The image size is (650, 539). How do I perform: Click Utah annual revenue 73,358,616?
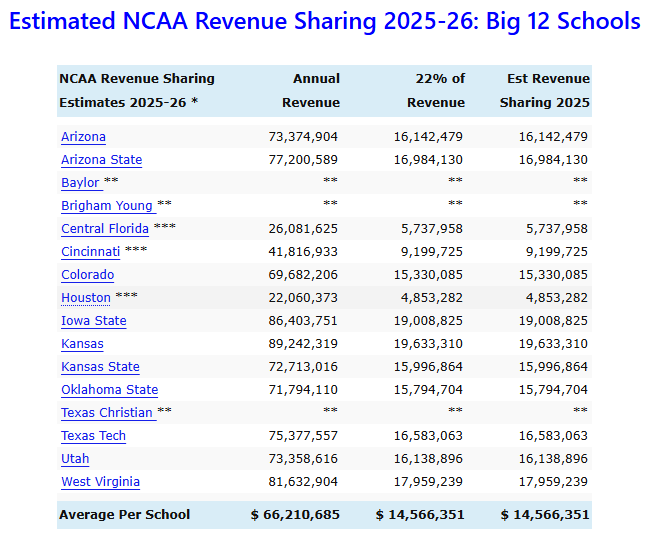303,459
